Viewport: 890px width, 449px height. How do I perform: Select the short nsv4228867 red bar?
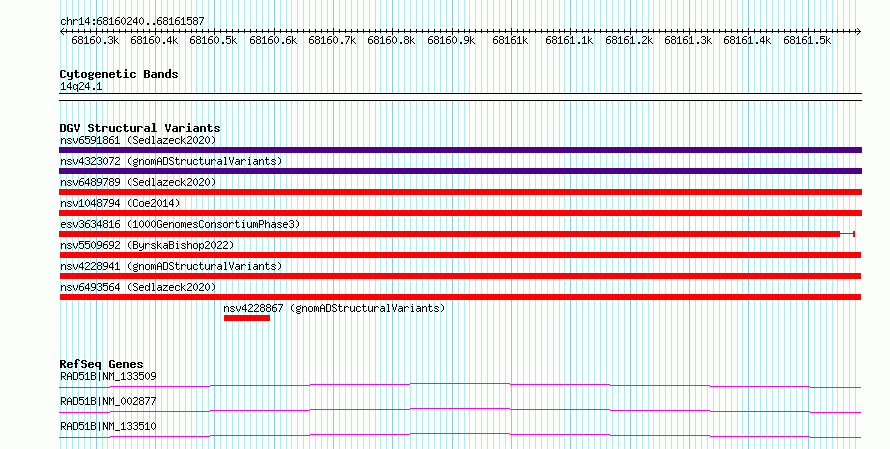coord(247,318)
